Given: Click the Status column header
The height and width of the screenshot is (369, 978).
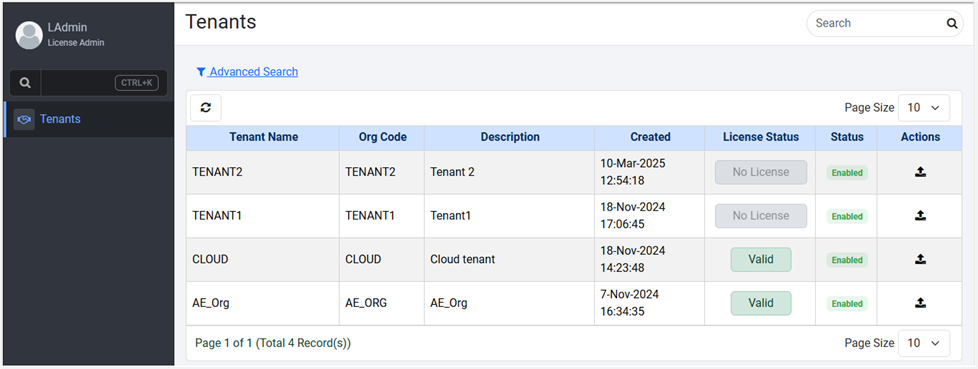Looking at the screenshot, I should 846,137.
